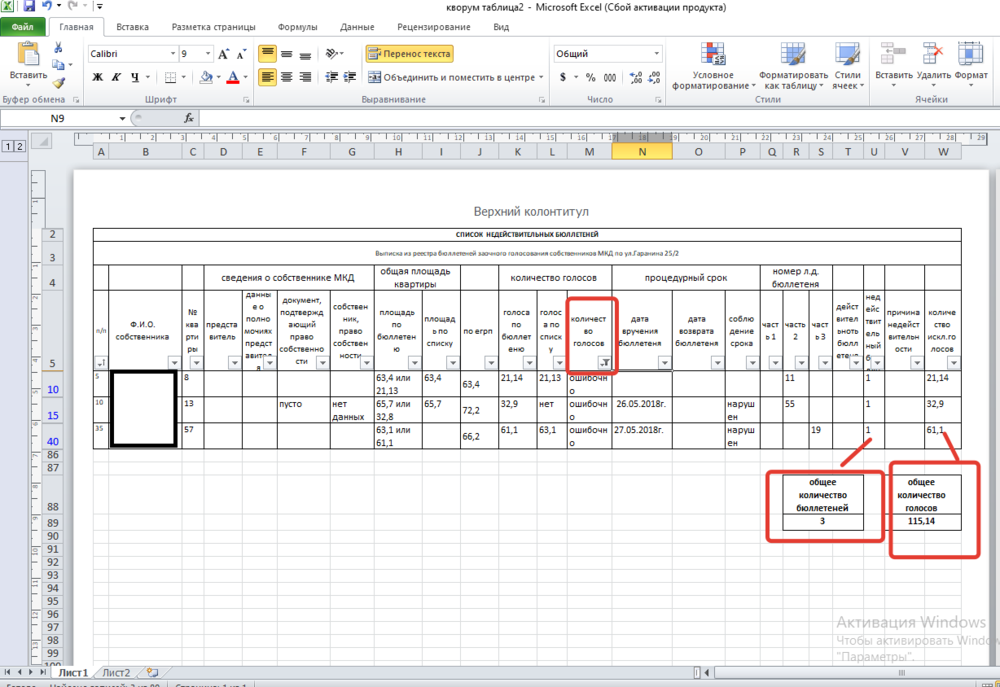Click the Save icon in quick access toolbar
The height and width of the screenshot is (687, 1000).
[x=27, y=7]
